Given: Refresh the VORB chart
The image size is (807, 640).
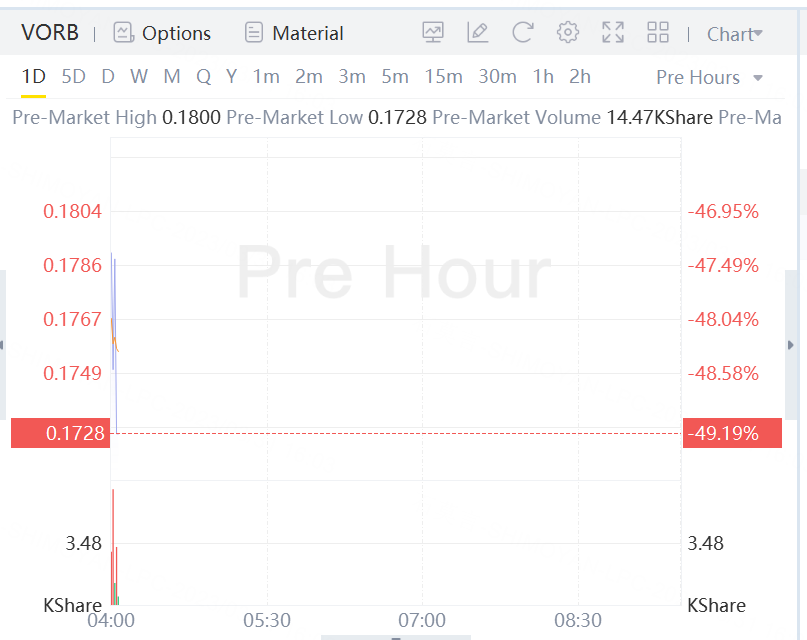Looking at the screenshot, I should [522, 33].
